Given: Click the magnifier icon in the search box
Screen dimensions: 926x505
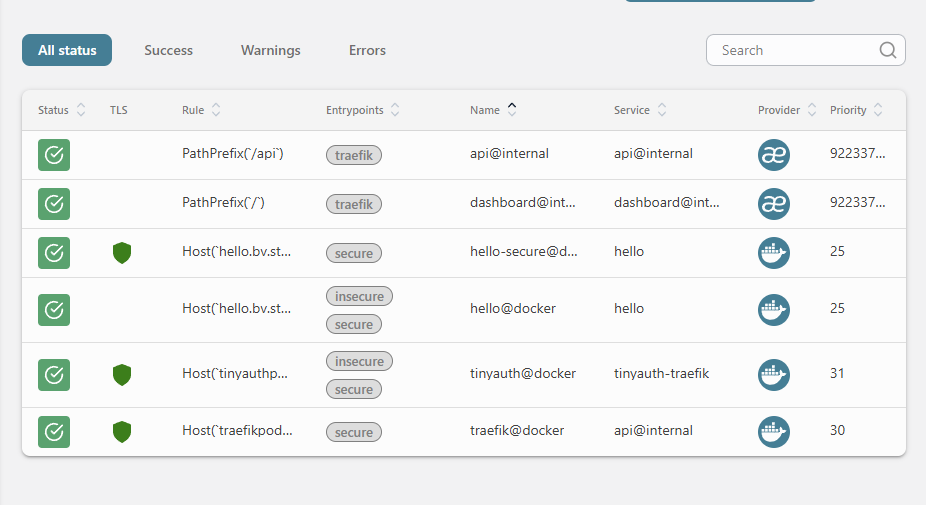Looking at the screenshot, I should pos(887,51).
